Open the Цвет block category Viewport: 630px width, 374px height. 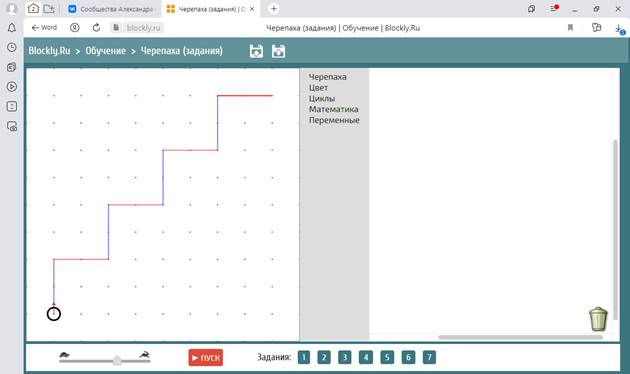(x=318, y=88)
